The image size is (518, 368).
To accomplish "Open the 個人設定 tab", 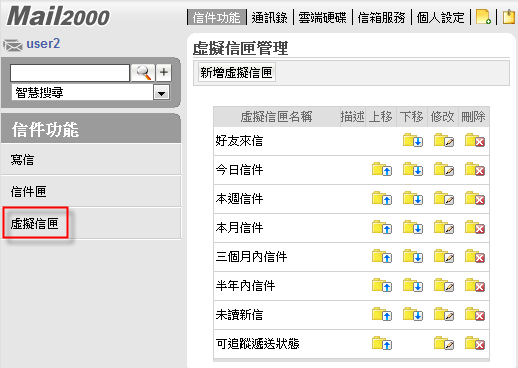I will tap(440, 17).
